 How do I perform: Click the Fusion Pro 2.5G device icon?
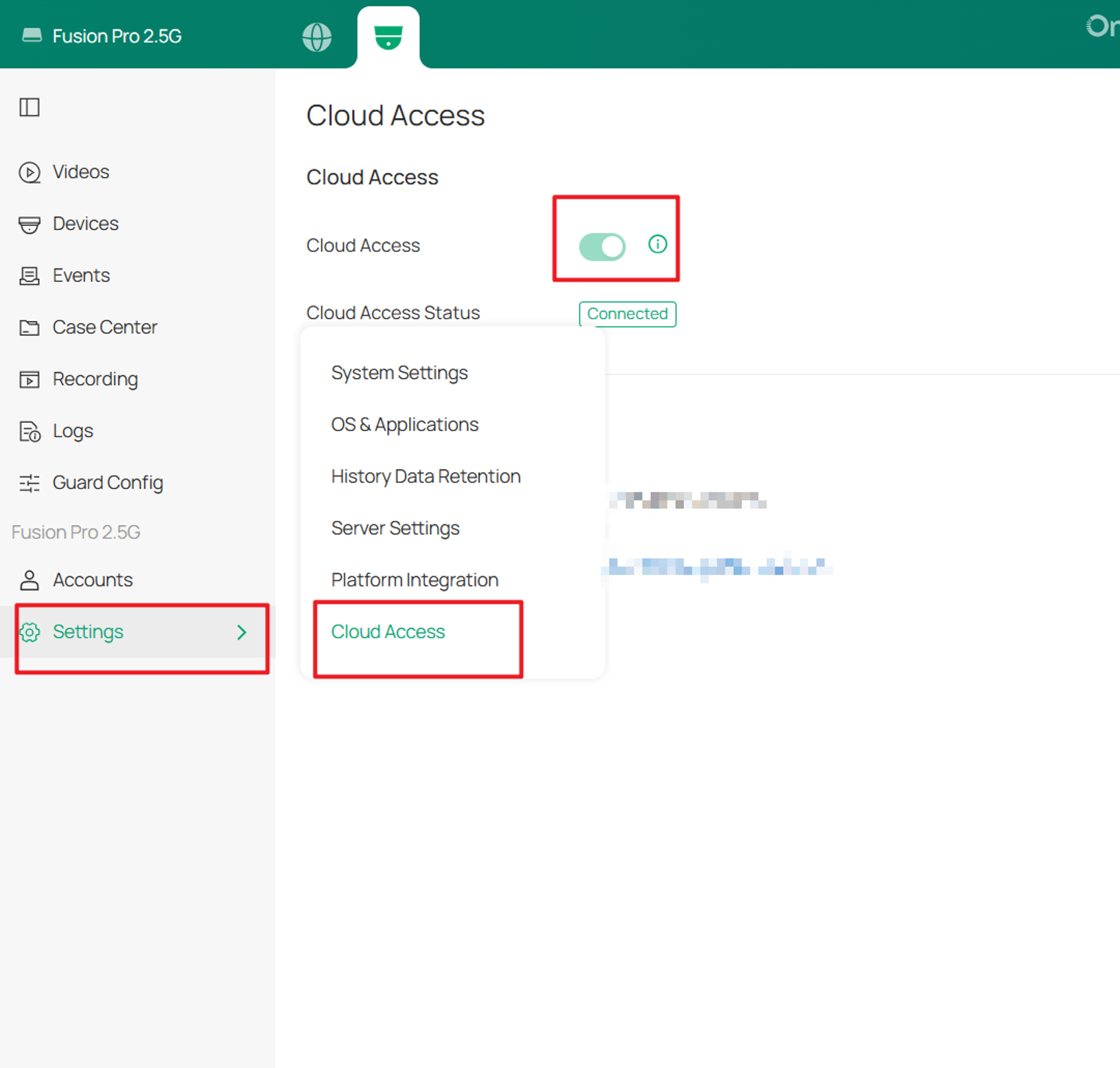32,35
